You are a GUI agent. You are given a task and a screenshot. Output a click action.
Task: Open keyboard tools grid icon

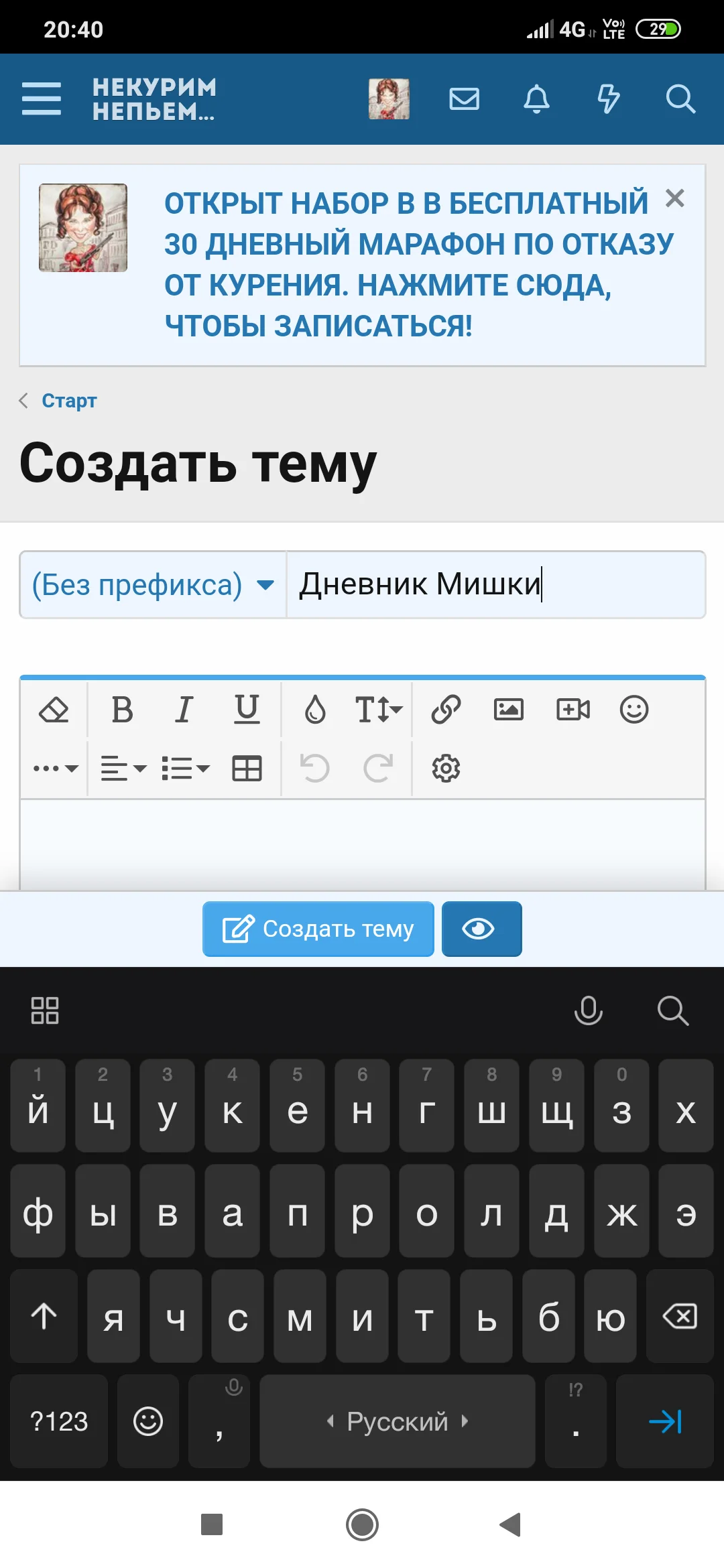[x=45, y=1010]
